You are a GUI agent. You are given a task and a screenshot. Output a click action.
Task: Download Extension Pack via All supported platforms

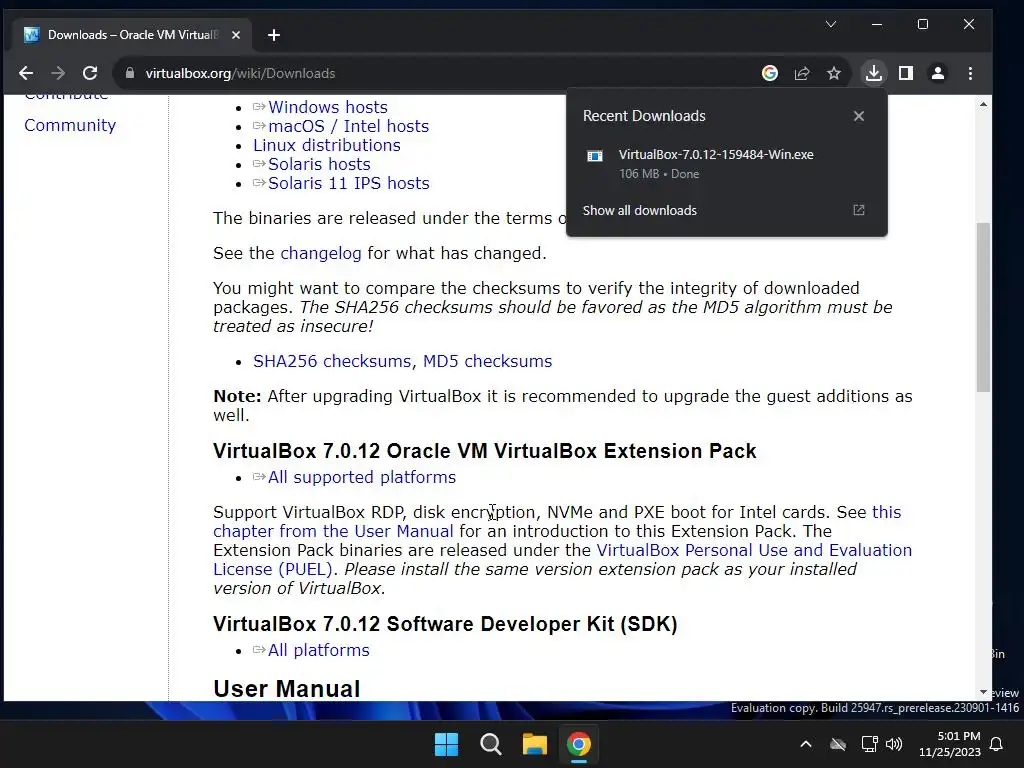362,477
